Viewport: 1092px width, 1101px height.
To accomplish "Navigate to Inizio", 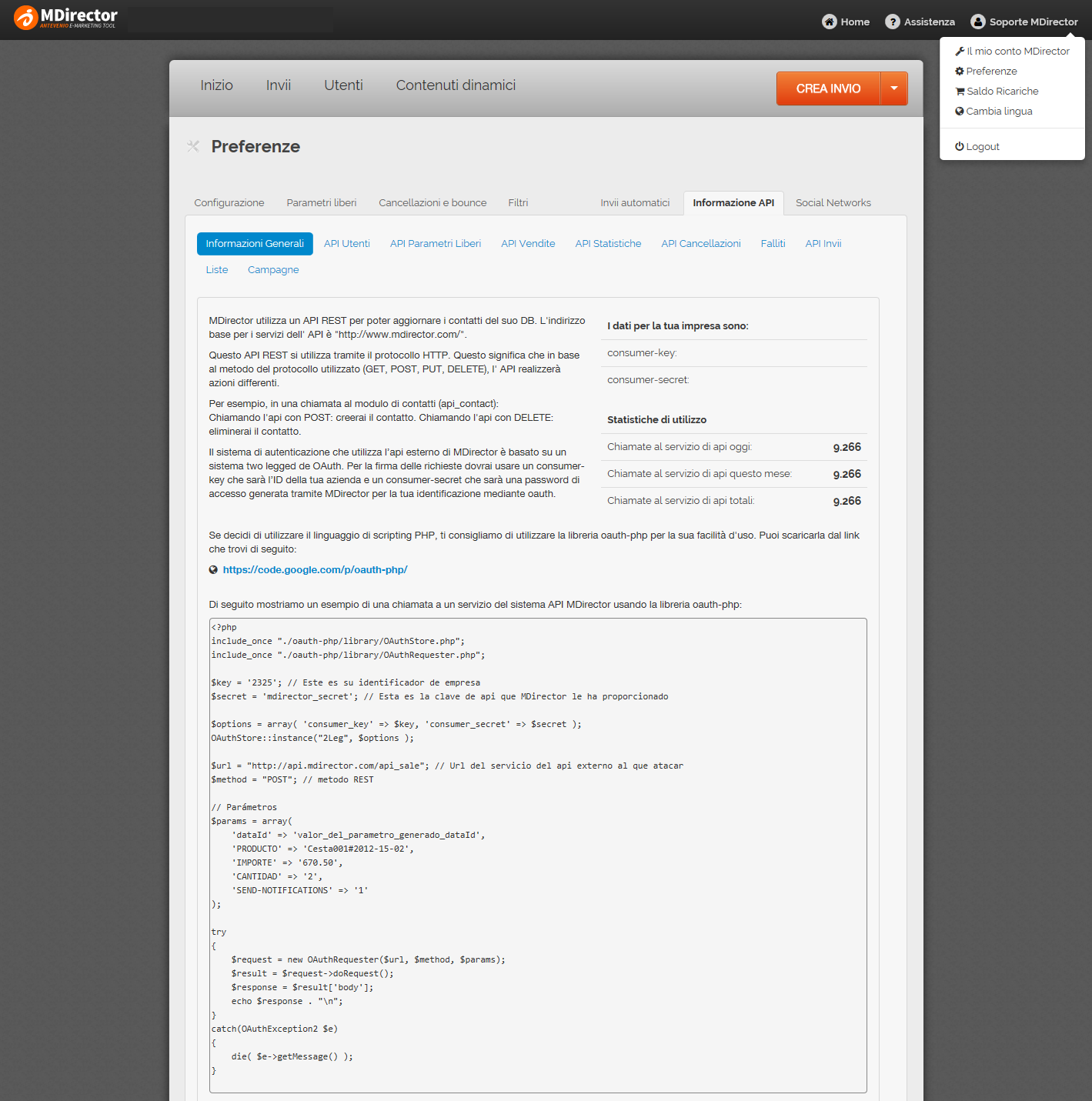I will point(216,85).
